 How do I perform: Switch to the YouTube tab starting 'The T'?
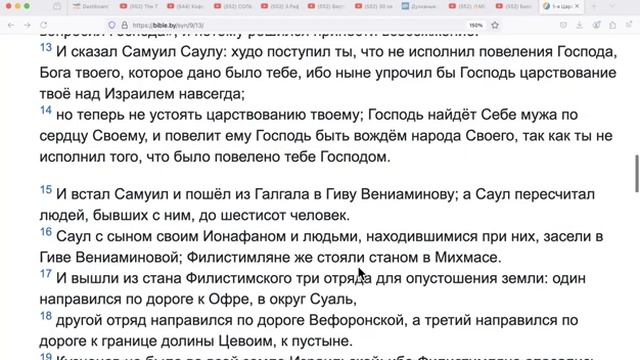point(139,7)
